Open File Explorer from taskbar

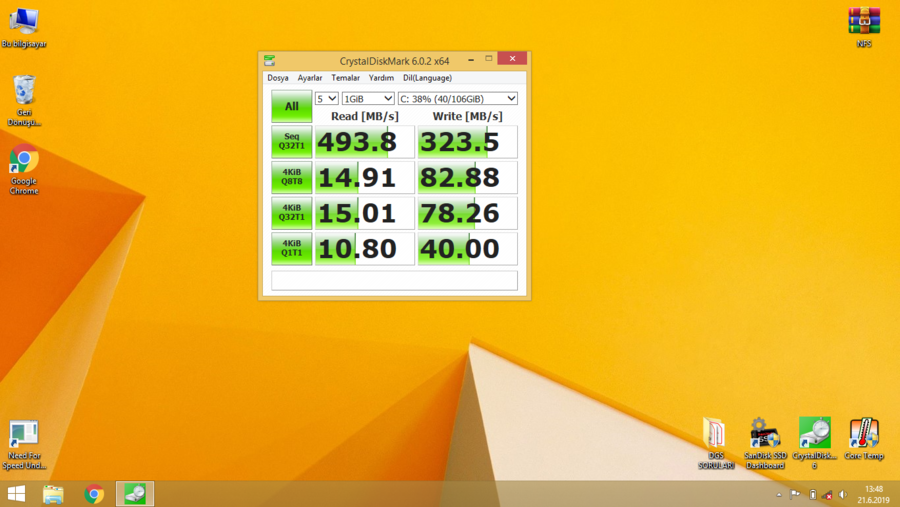click(x=53, y=494)
